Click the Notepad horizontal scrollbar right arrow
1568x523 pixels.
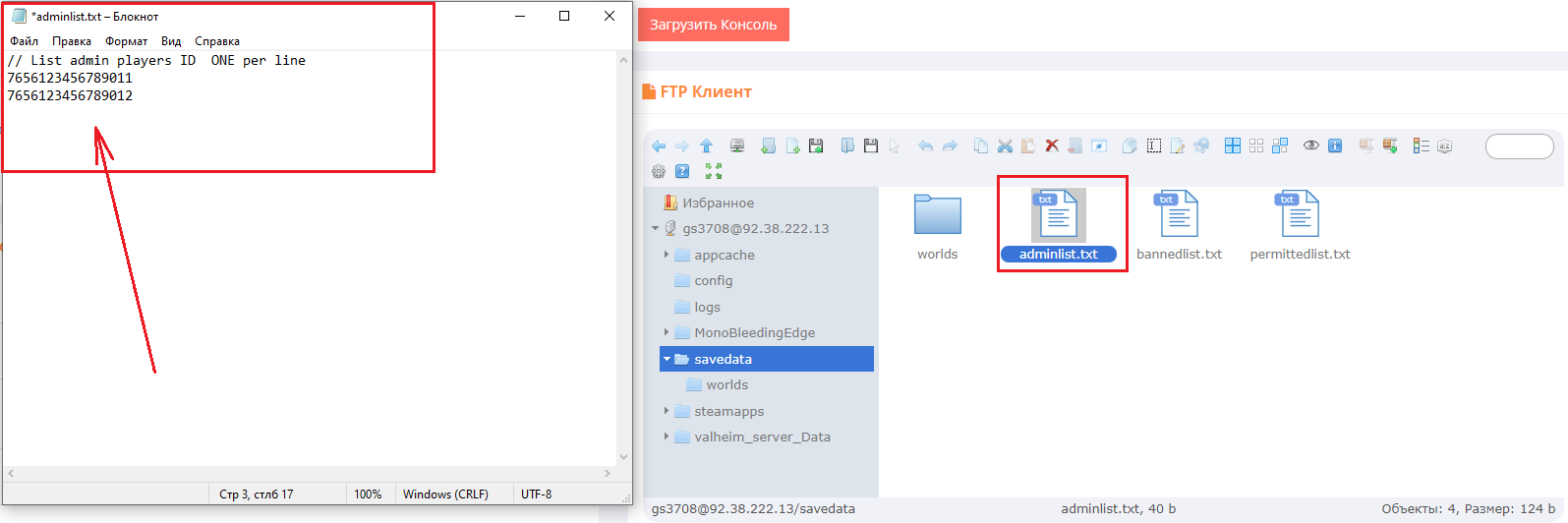(x=608, y=473)
